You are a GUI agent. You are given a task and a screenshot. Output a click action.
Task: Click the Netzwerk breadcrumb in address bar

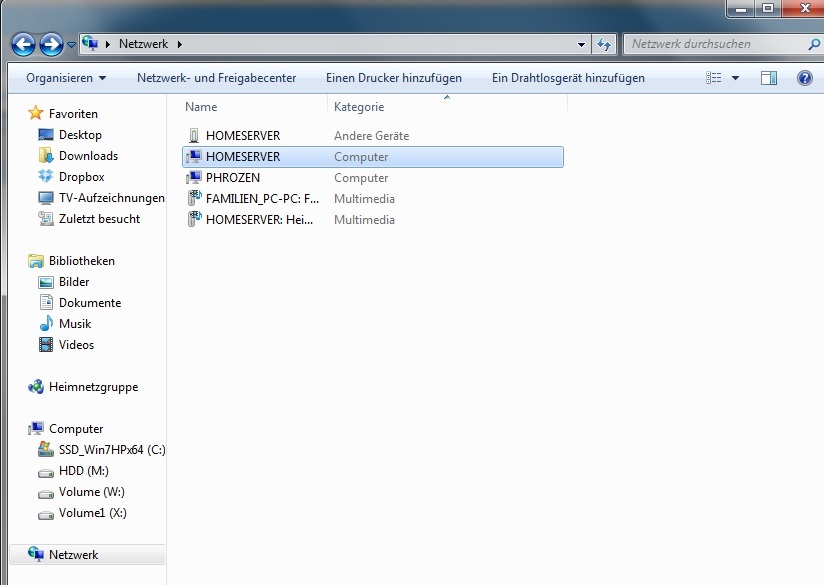143,44
